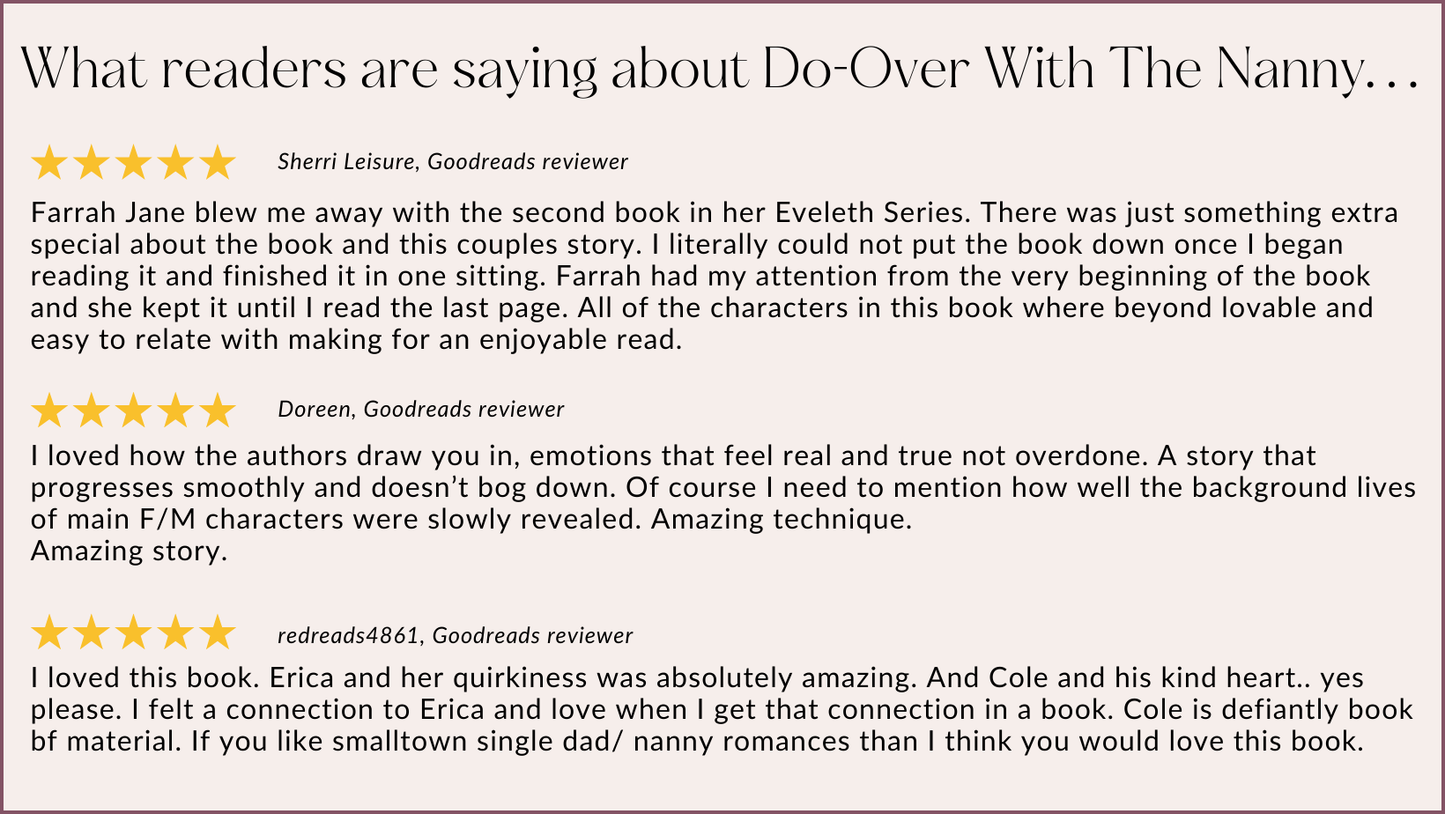Click the fifth star of Sherri Leisure's rating
Viewport: 1445px width, 814px height.
pyautogui.click(x=216, y=162)
